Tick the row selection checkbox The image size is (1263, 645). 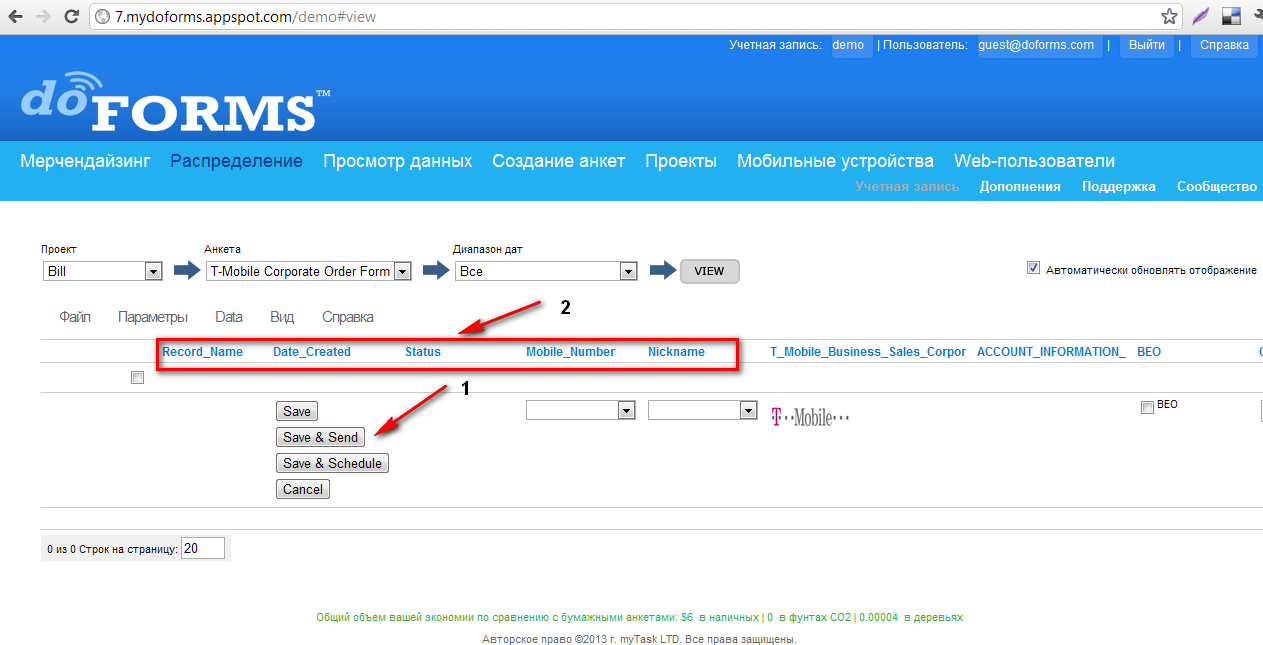pyautogui.click(x=137, y=378)
